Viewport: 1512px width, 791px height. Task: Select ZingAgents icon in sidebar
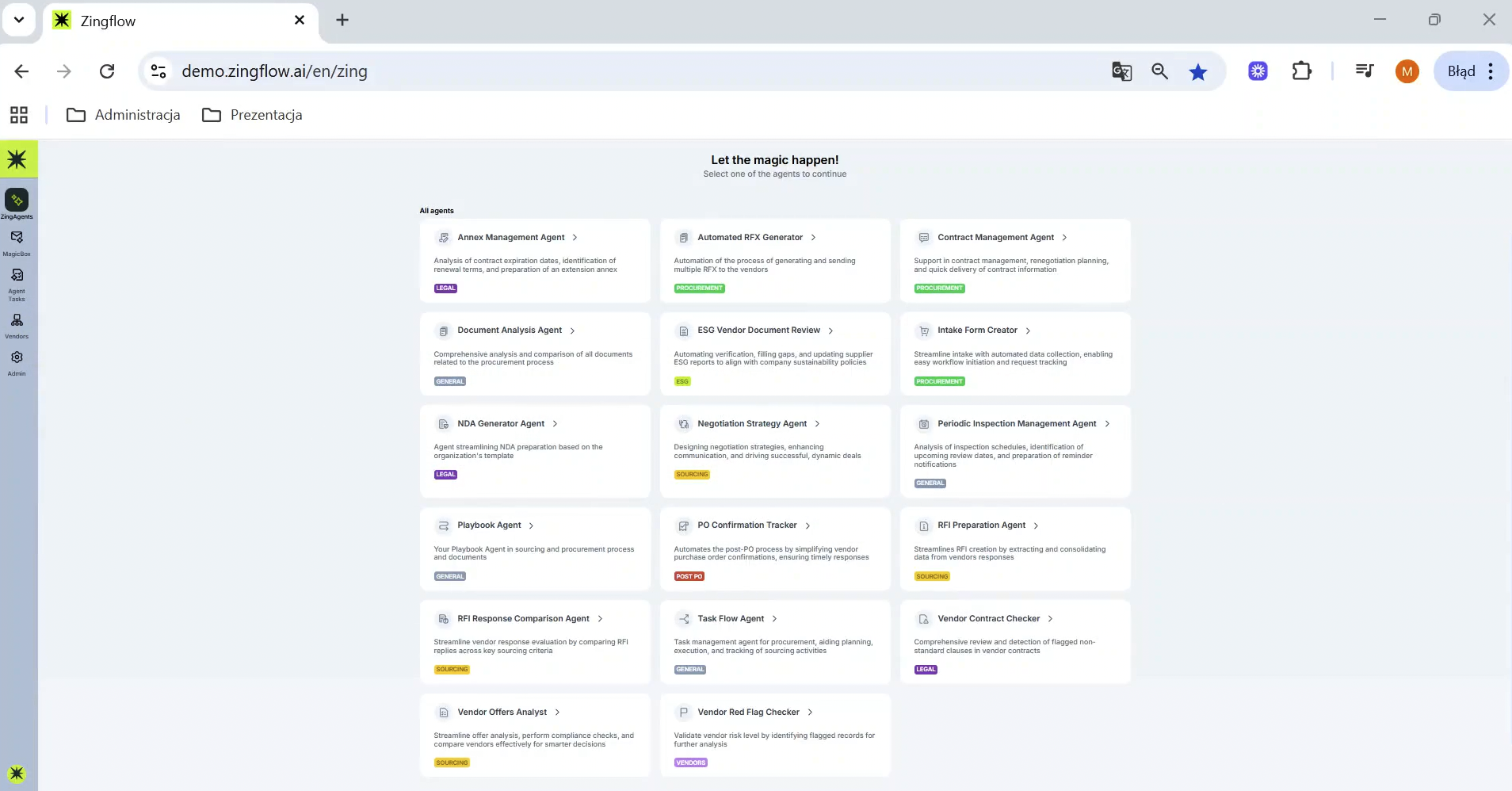click(17, 201)
